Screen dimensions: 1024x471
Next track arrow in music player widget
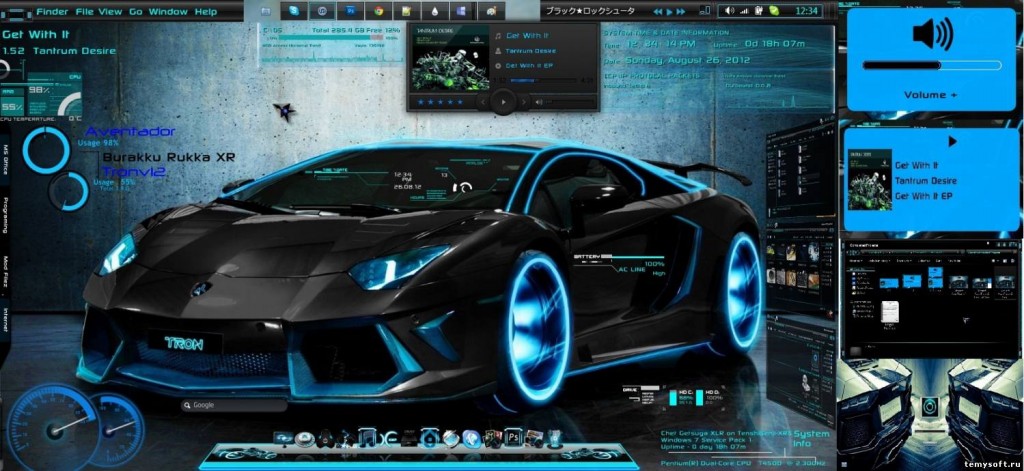[523, 102]
